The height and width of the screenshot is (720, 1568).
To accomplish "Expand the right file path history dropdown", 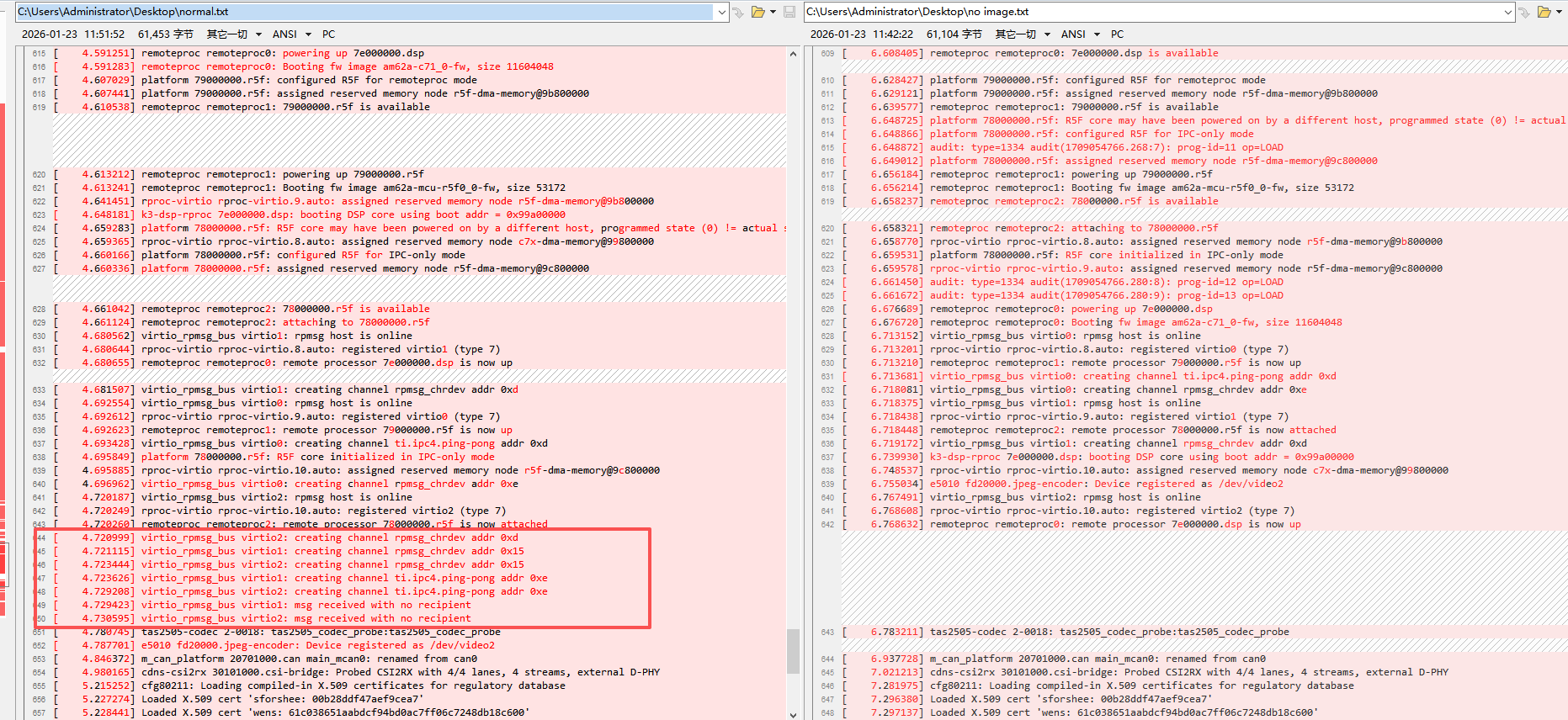I will pos(1507,12).
